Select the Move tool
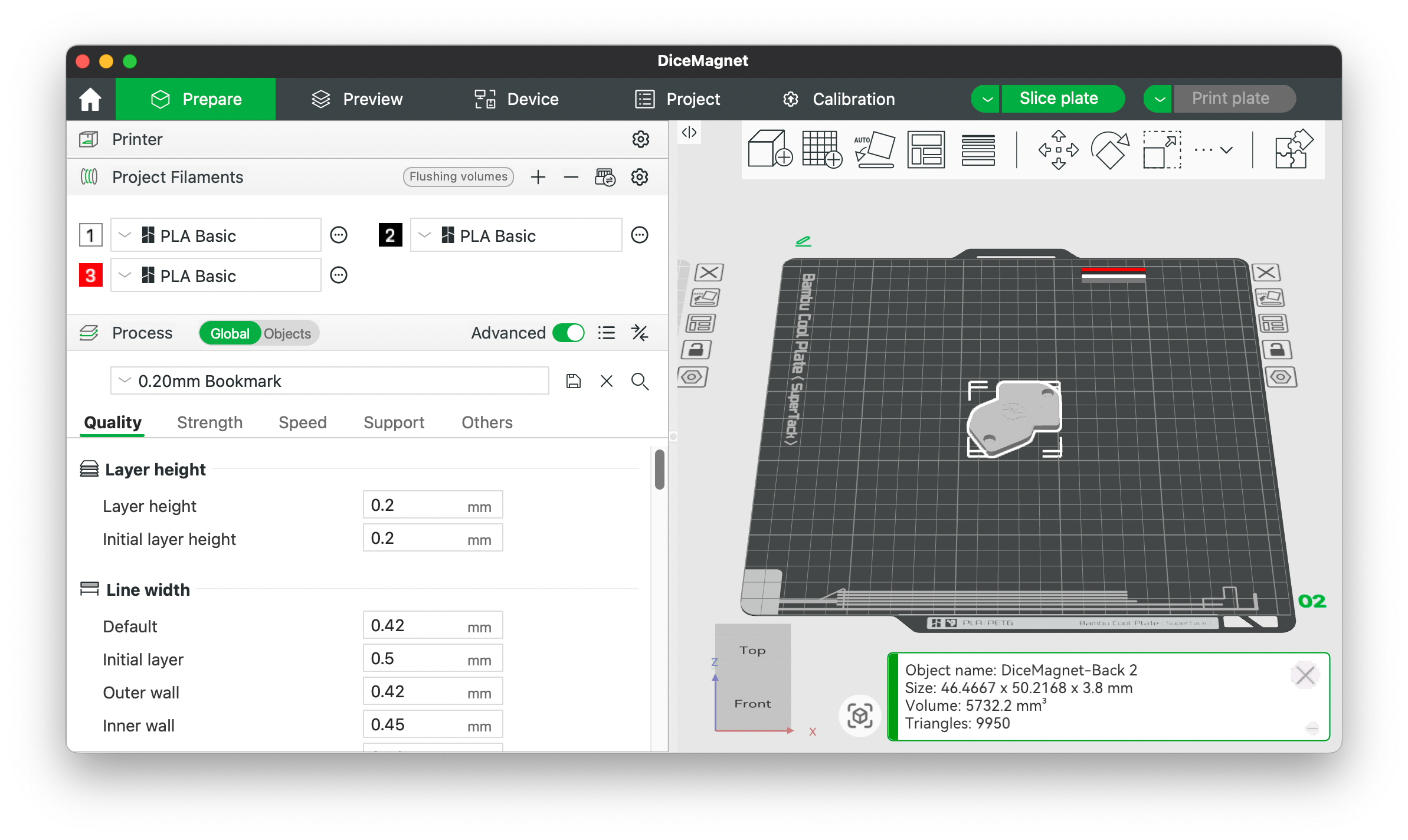 pos(1058,149)
